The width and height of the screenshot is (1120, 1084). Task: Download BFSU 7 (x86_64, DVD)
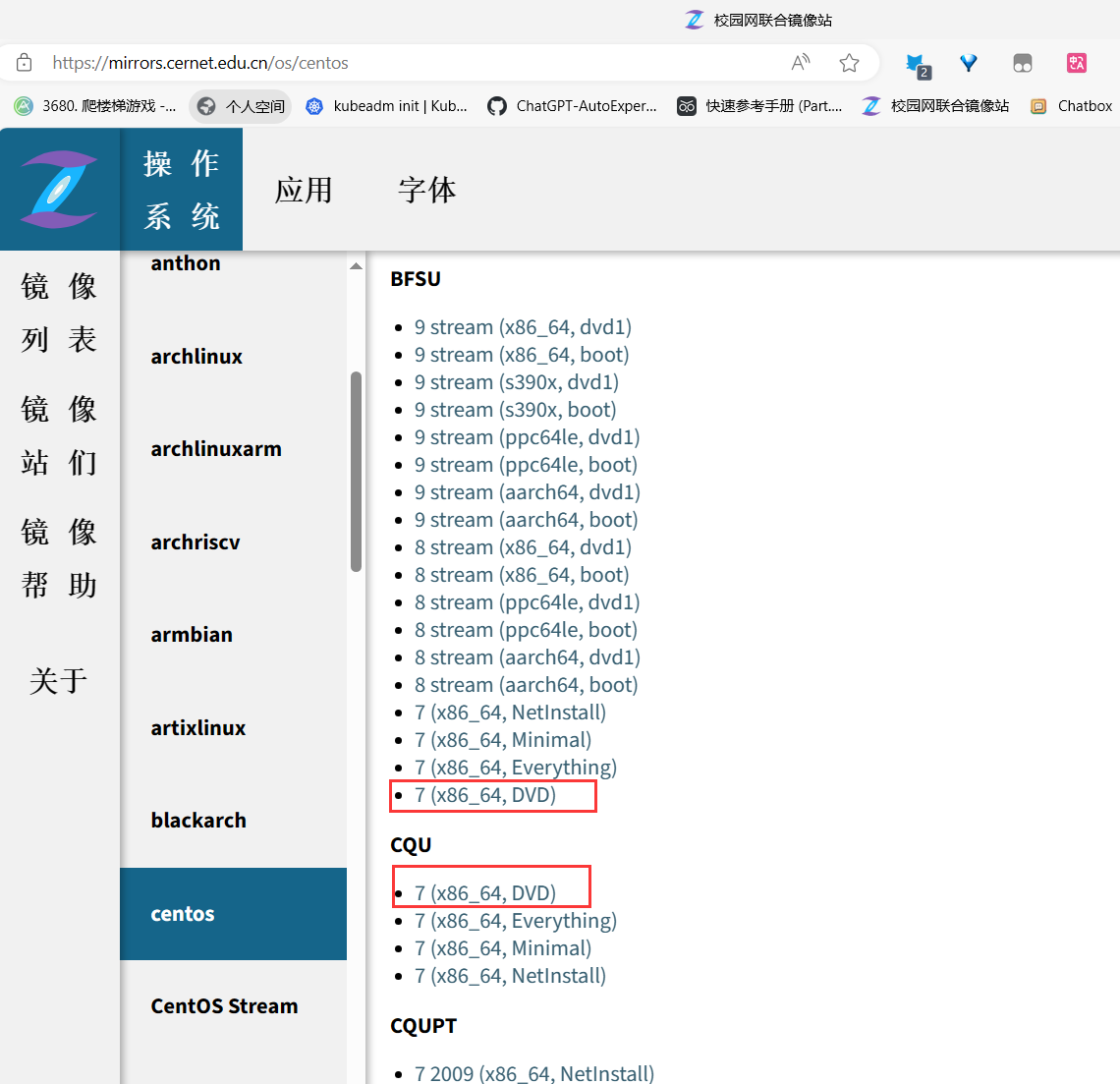tap(485, 795)
